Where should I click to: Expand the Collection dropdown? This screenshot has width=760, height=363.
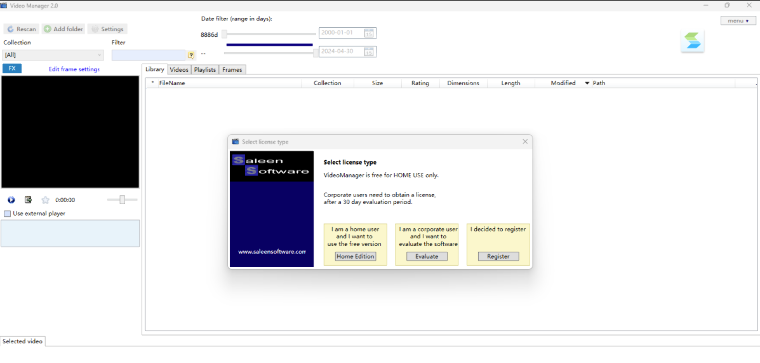pyautogui.click(x=53, y=55)
